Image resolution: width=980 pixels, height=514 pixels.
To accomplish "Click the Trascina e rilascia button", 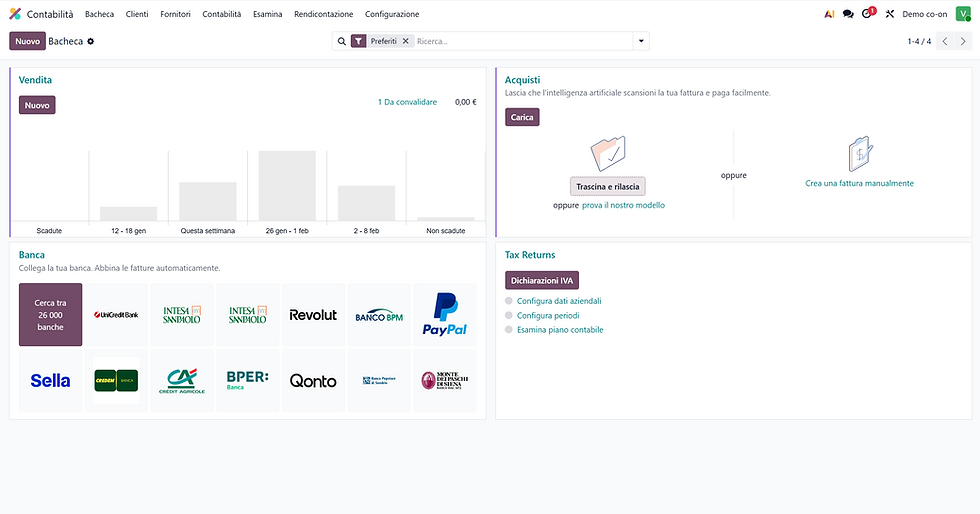I will 608,186.
